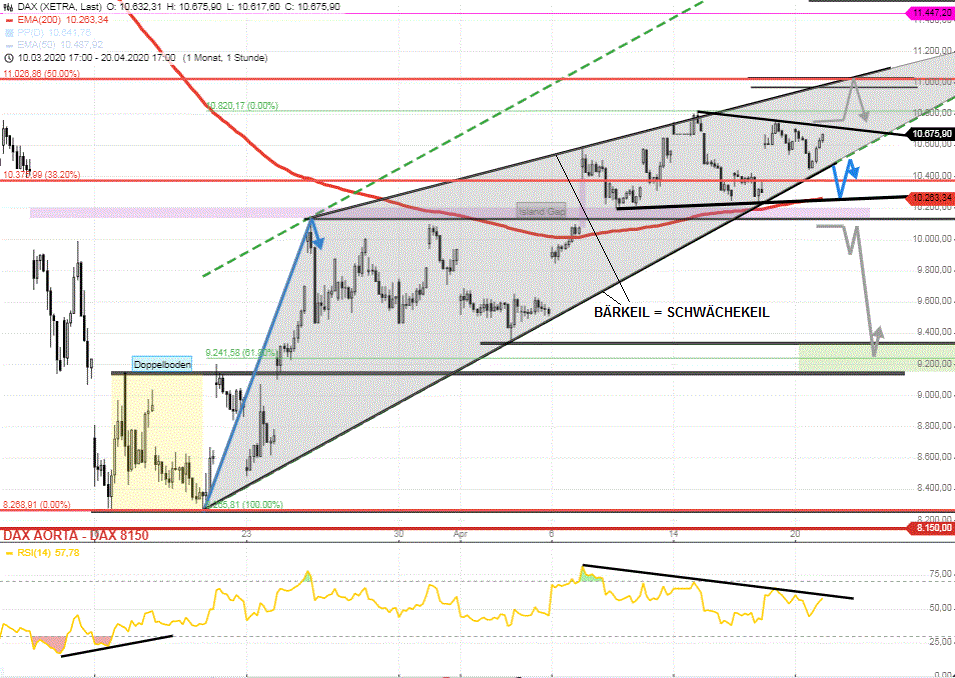
Task: Click the 9.000,00 price axis label
Action: (x=932, y=395)
